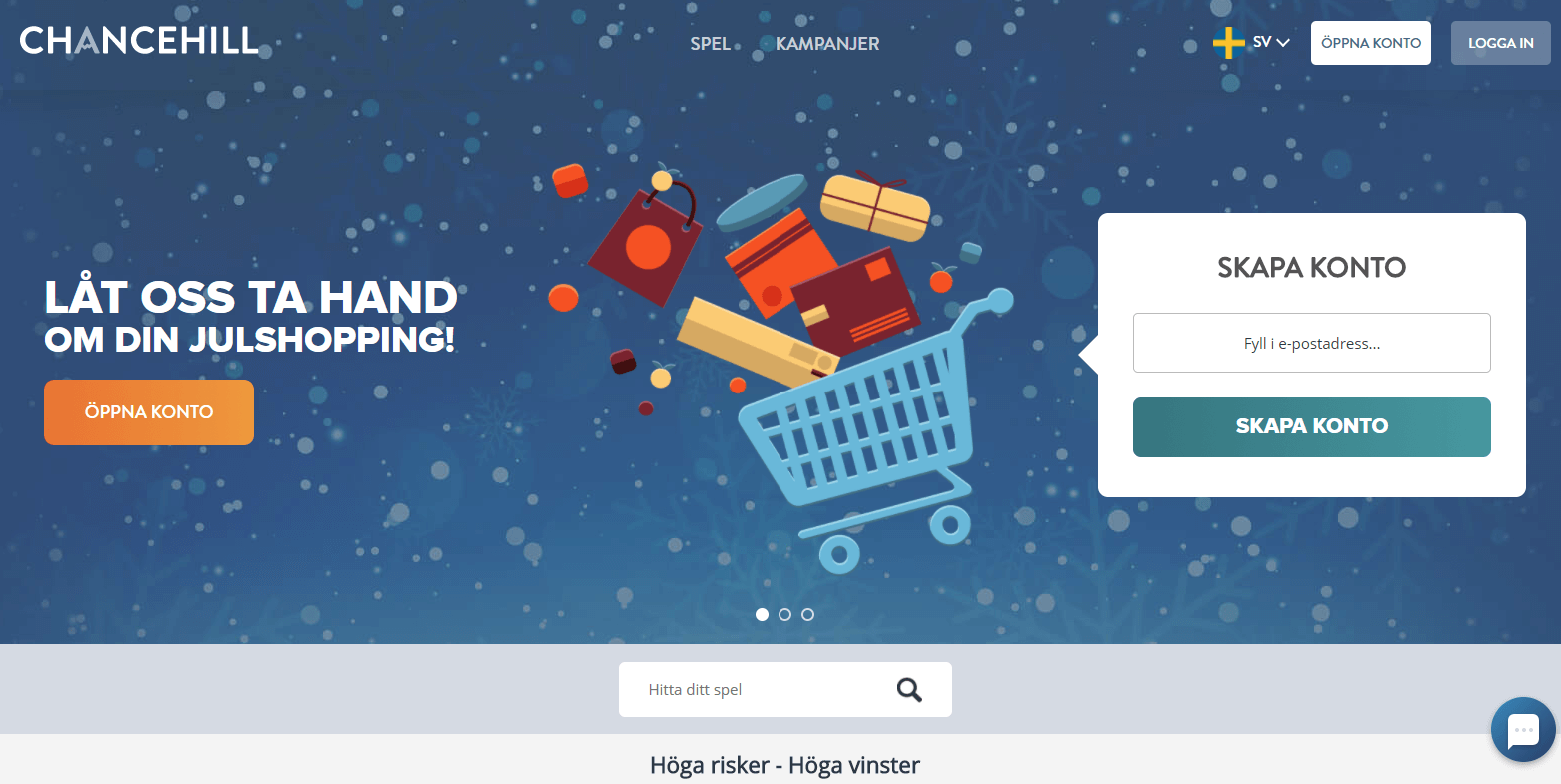The height and width of the screenshot is (784, 1561).
Task: Click the teal SKAPA KONTO button
Action: [x=1311, y=427]
